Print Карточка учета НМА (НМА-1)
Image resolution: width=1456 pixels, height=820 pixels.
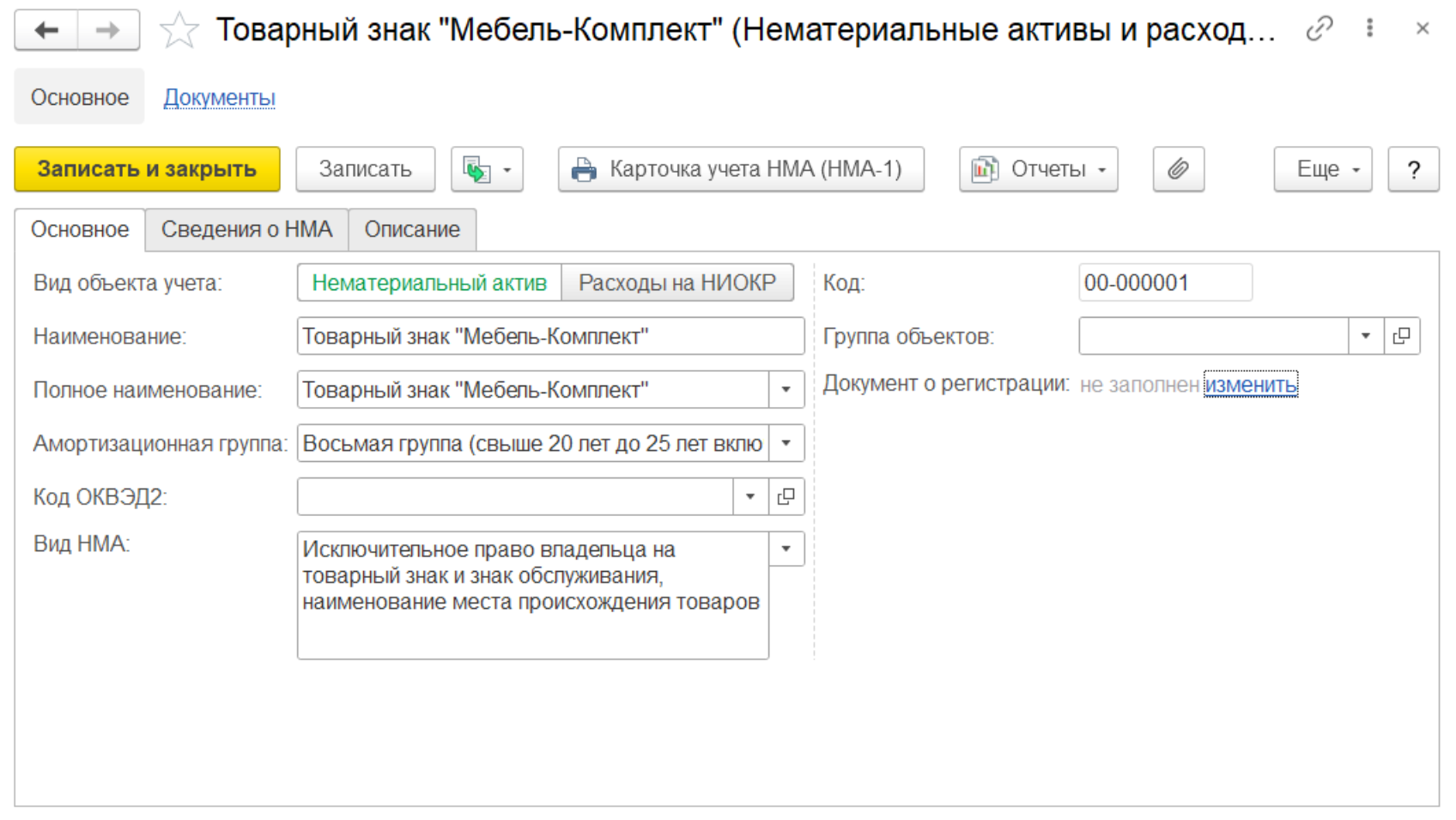pyautogui.click(x=741, y=169)
